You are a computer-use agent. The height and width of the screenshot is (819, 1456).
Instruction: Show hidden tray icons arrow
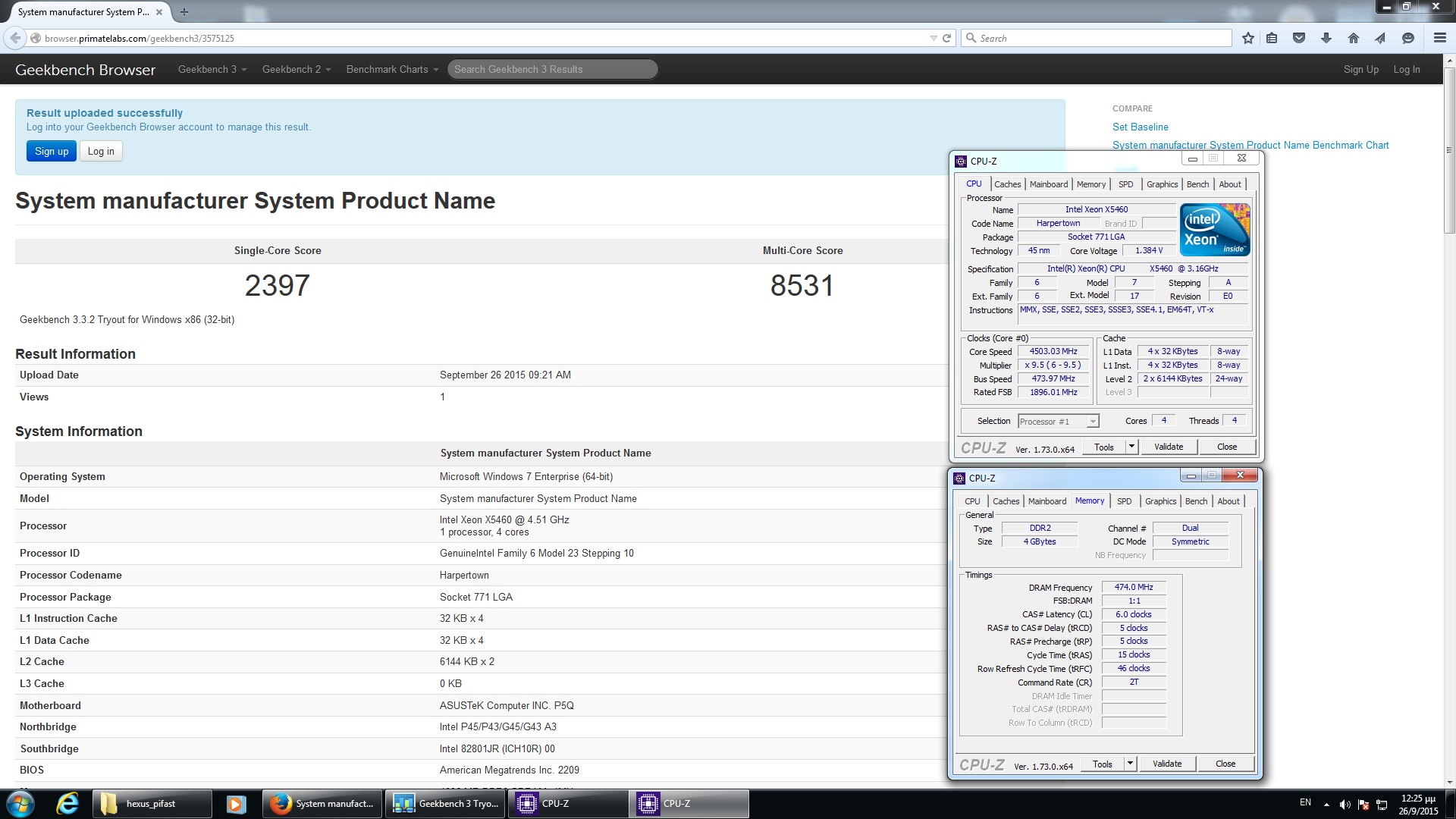[1326, 804]
